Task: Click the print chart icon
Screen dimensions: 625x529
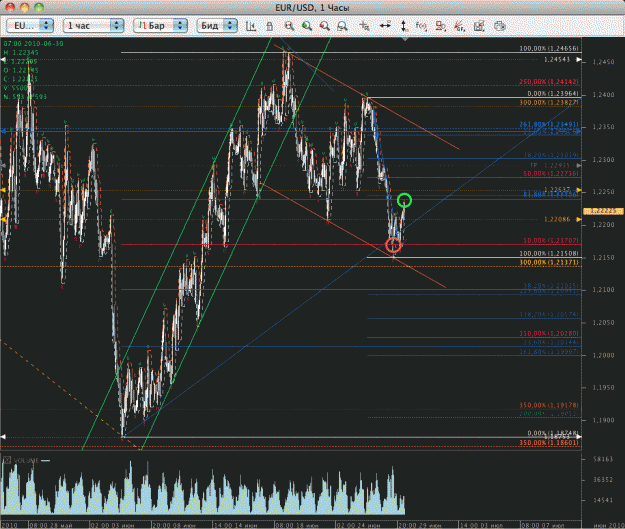Action: tap(499, 26)
